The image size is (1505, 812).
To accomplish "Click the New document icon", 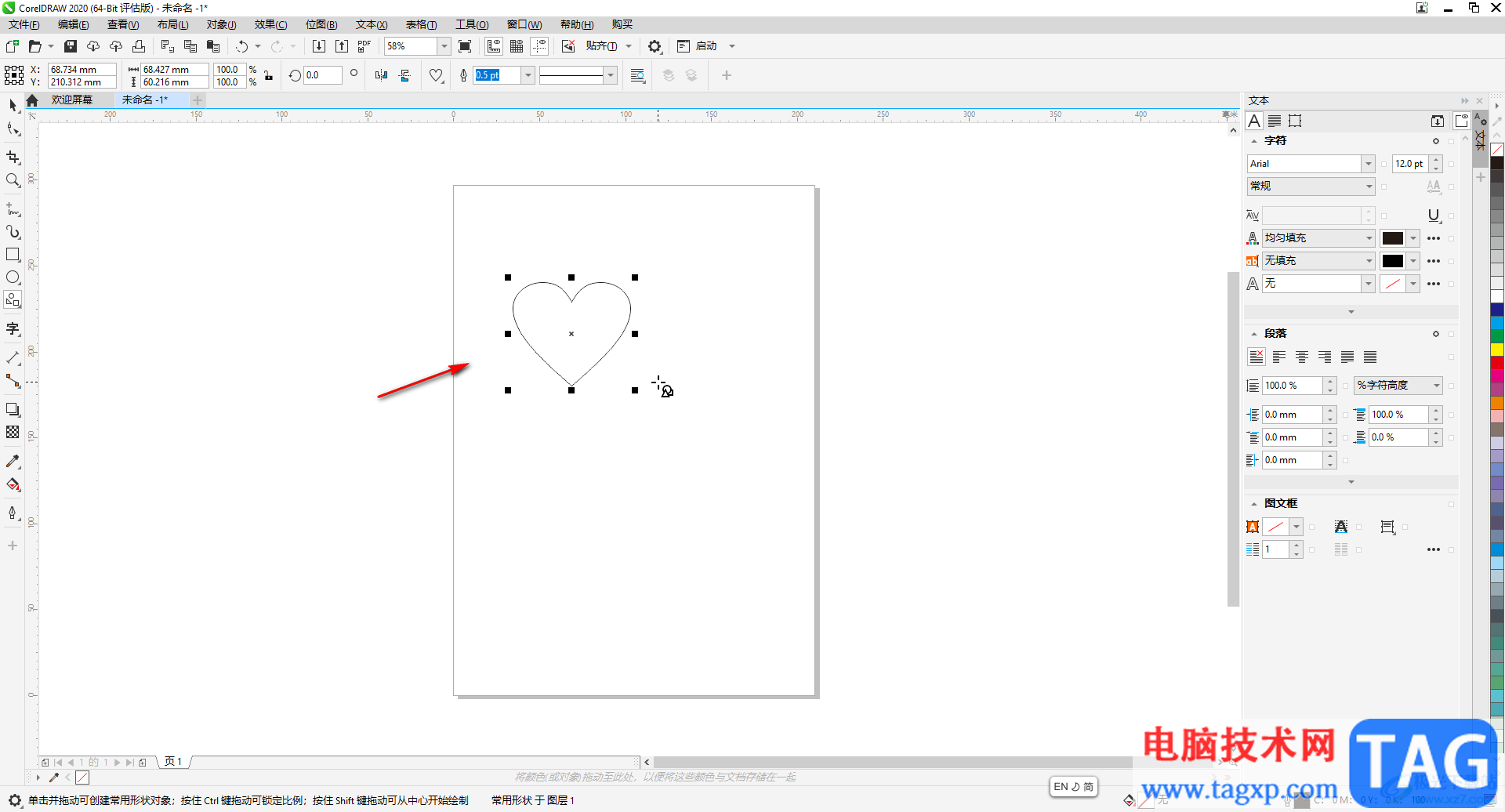I will pos(13,46).
